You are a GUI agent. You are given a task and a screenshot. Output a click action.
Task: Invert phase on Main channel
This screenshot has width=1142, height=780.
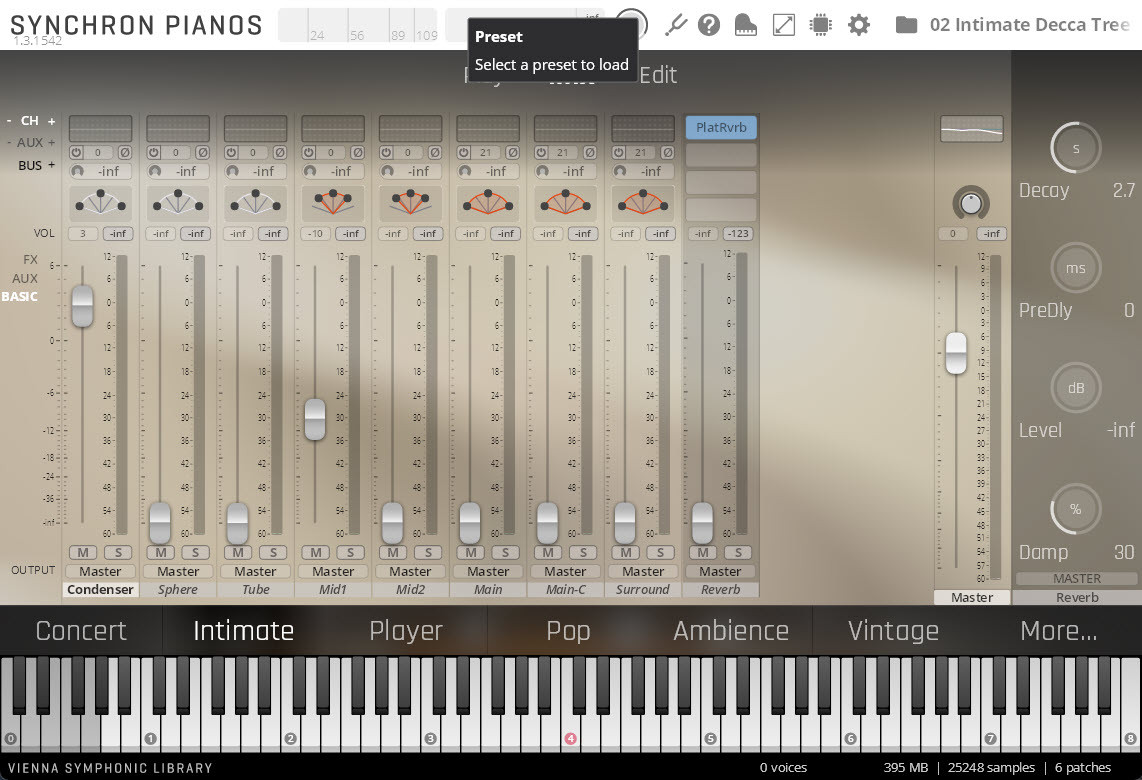tap(513, 152)
